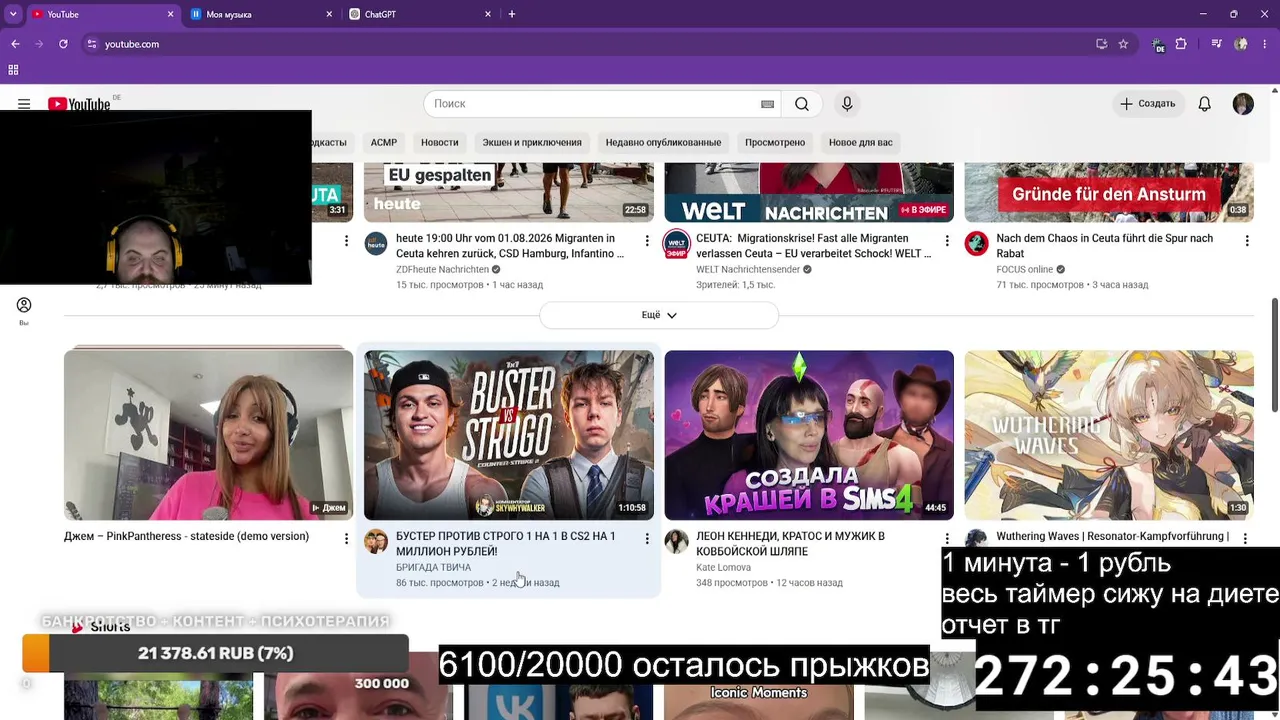The height and width of the screenshot is (720, 1280).
Task: Open the YouTube notifications bell
Action: 1205,104
